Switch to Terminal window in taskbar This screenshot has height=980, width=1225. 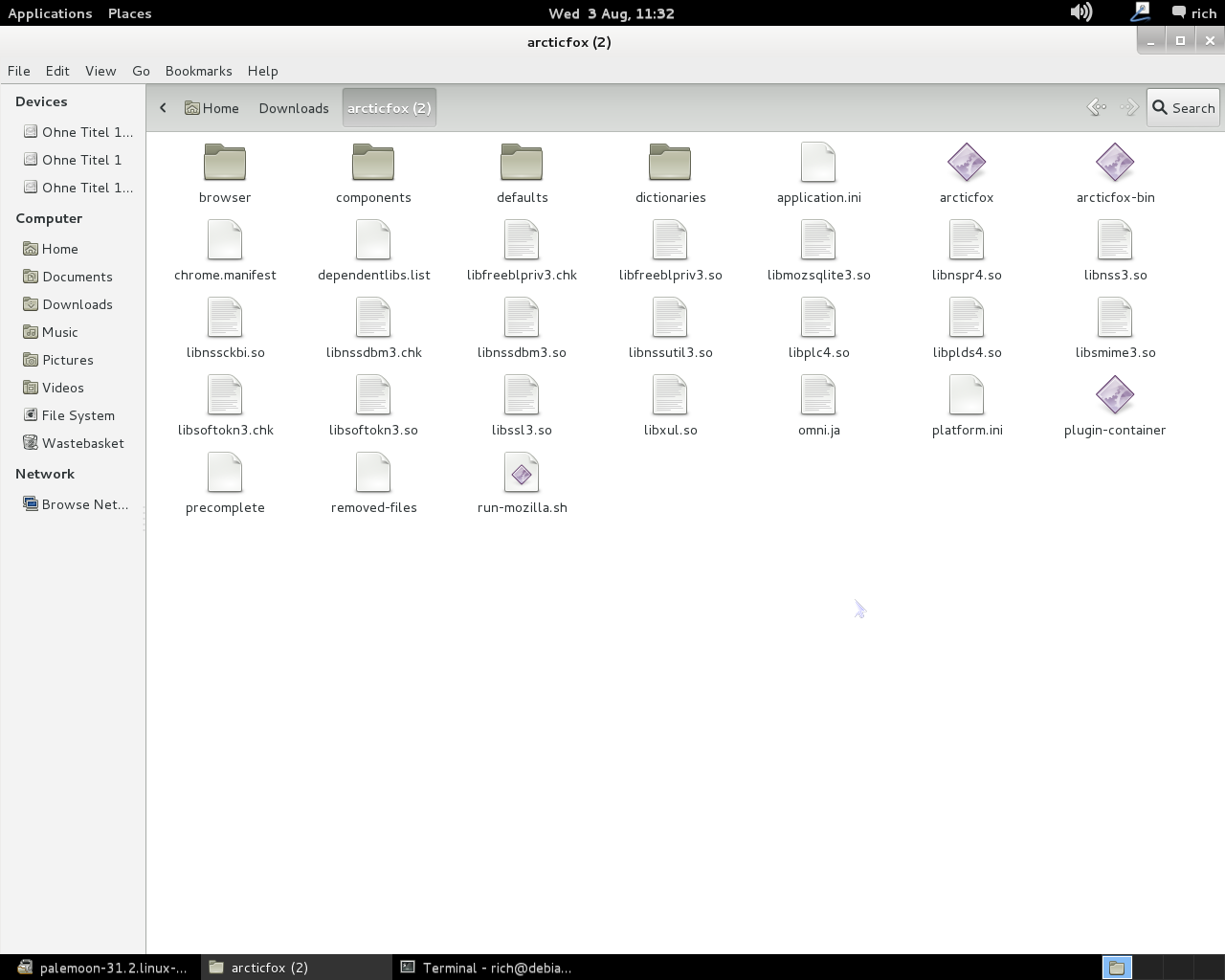[486, 968]
